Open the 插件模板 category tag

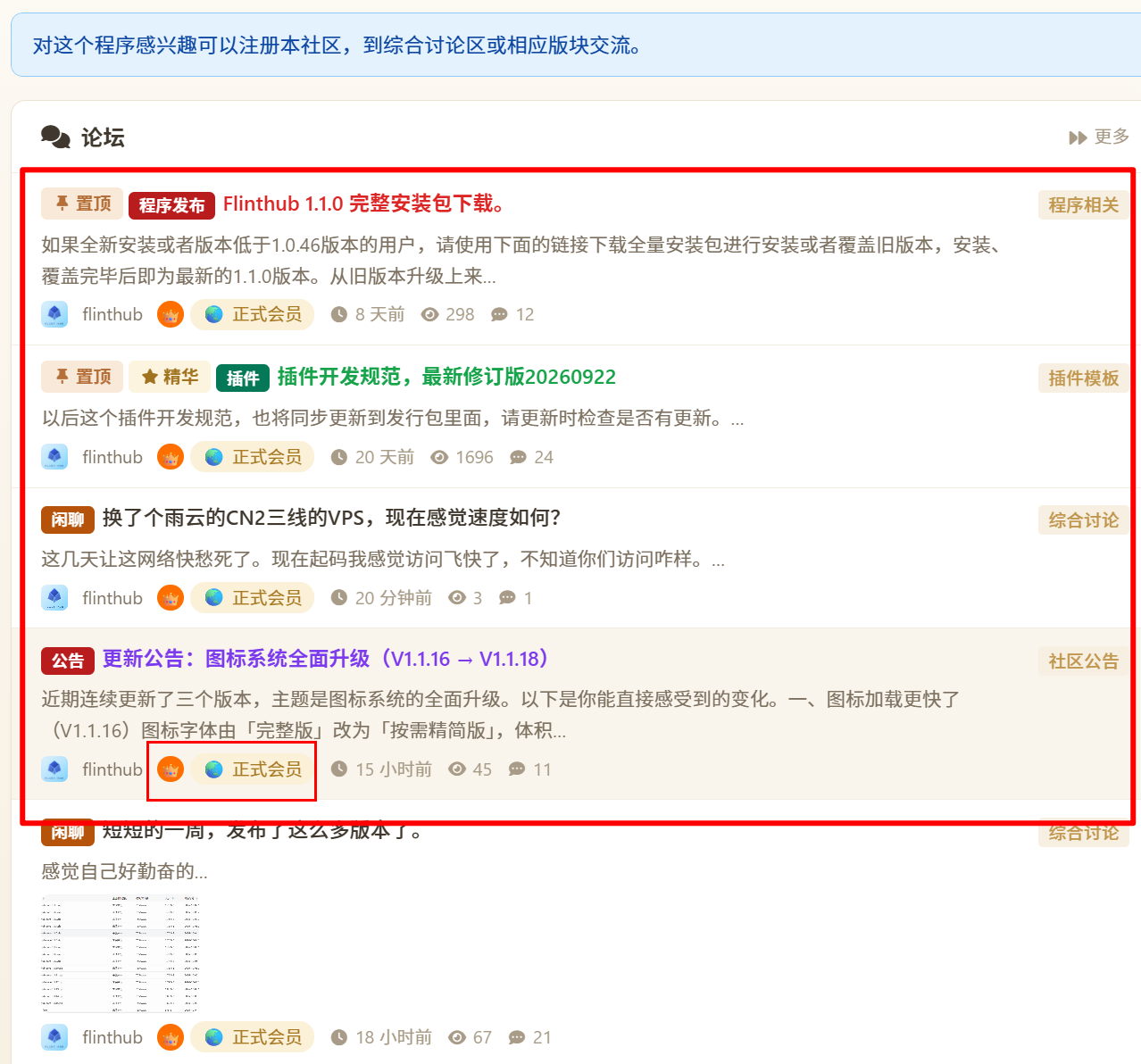1083,378
